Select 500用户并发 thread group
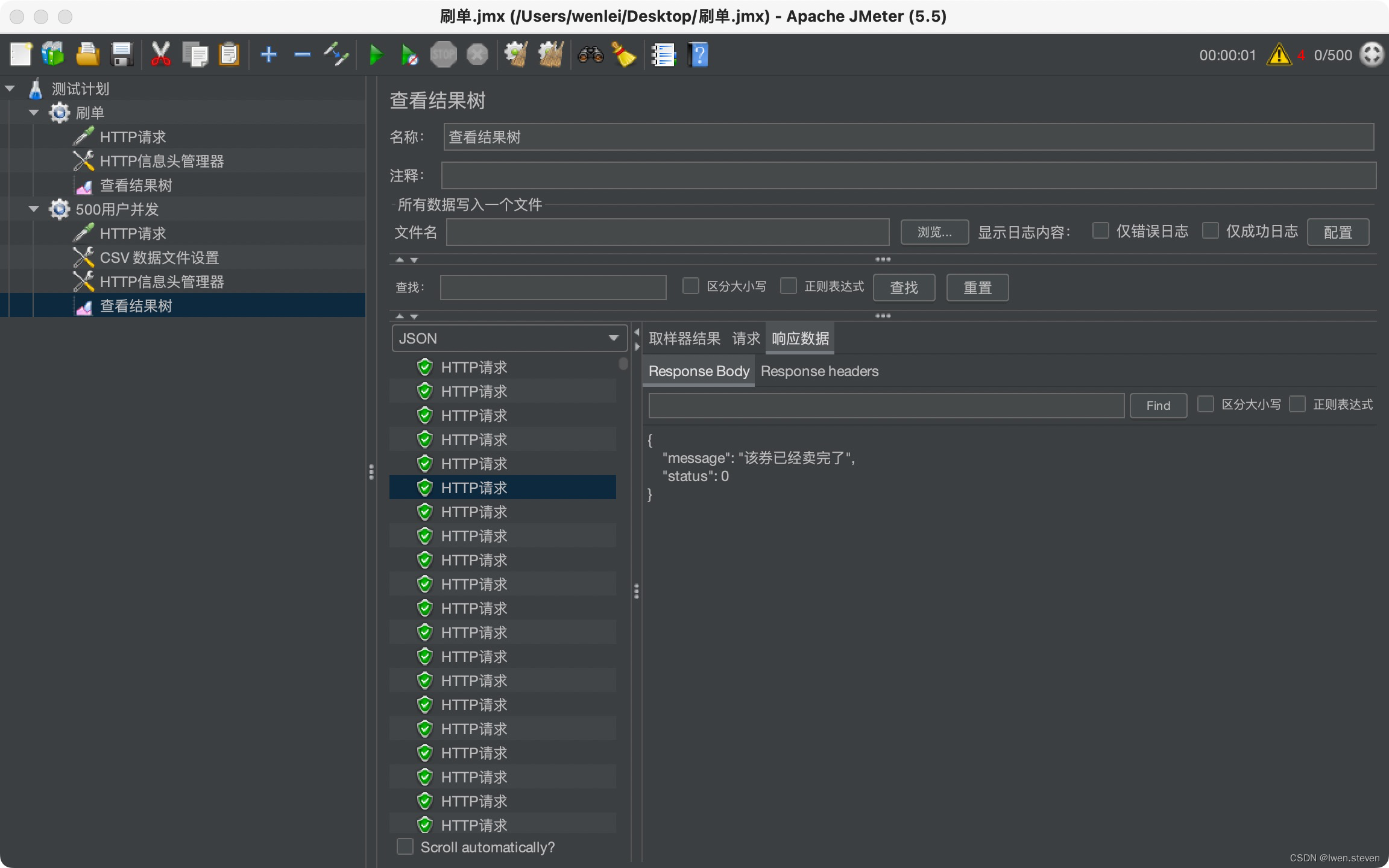 117,209
